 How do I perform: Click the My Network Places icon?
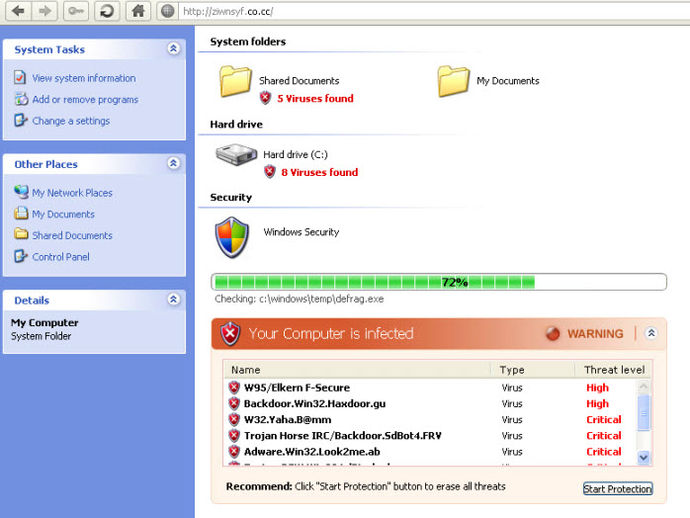[x=21, y=192]
